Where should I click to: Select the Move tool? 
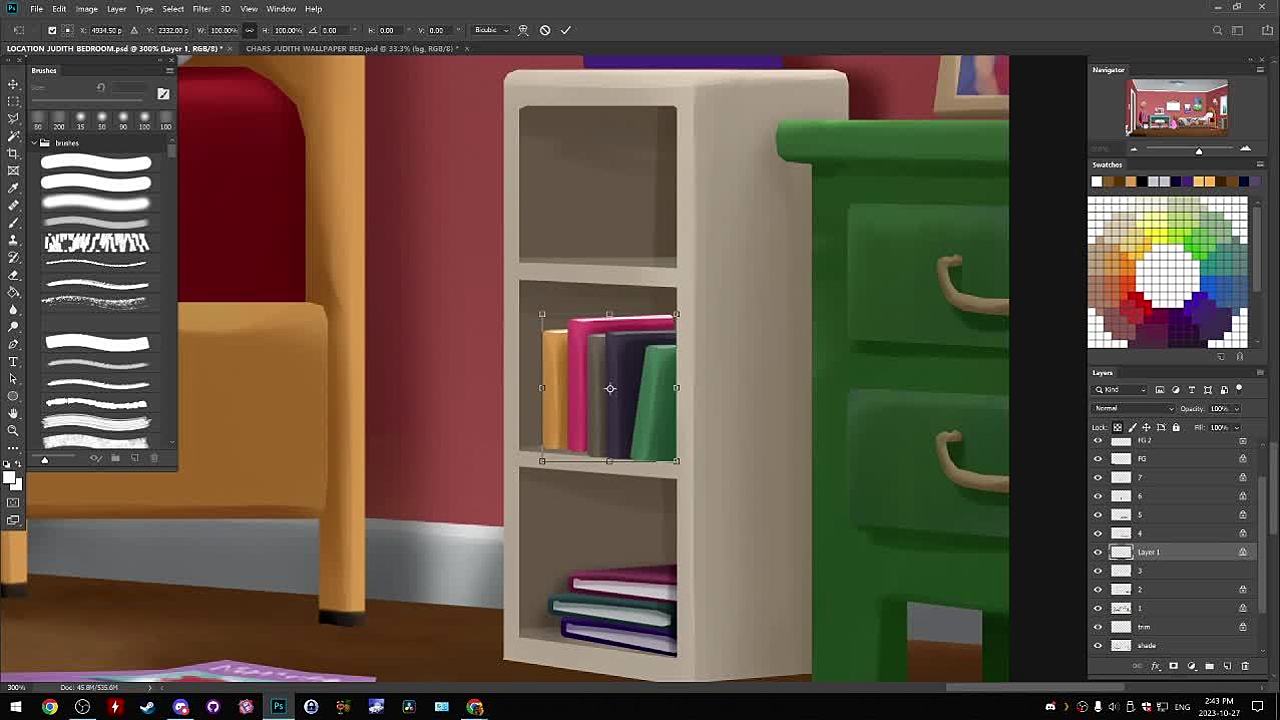tap(13, 84)
